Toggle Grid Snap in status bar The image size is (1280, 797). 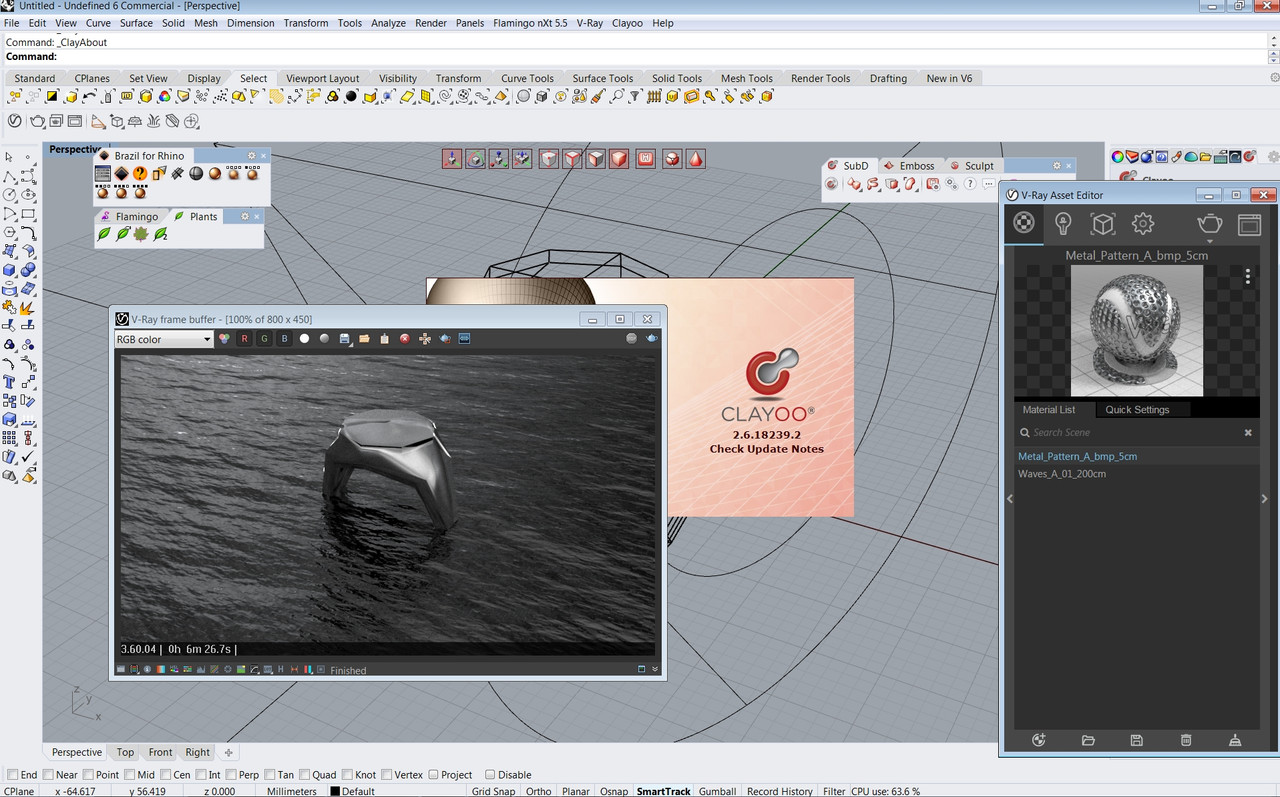pos(493,791)
